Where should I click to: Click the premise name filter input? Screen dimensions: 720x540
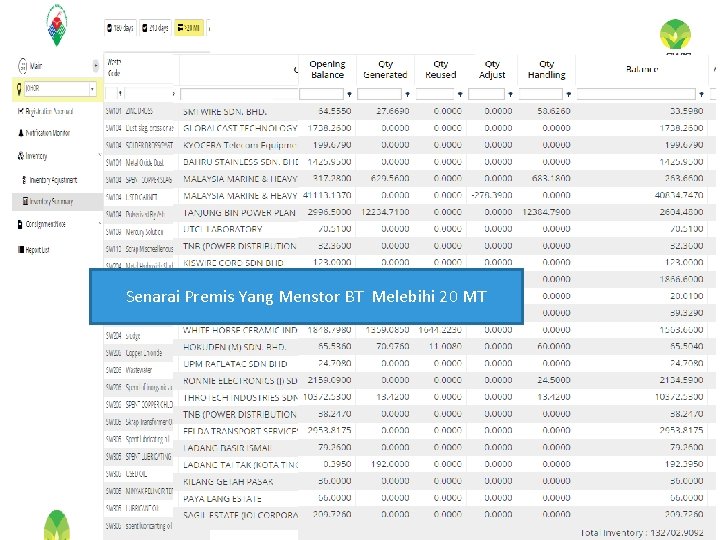coord(239,94)
